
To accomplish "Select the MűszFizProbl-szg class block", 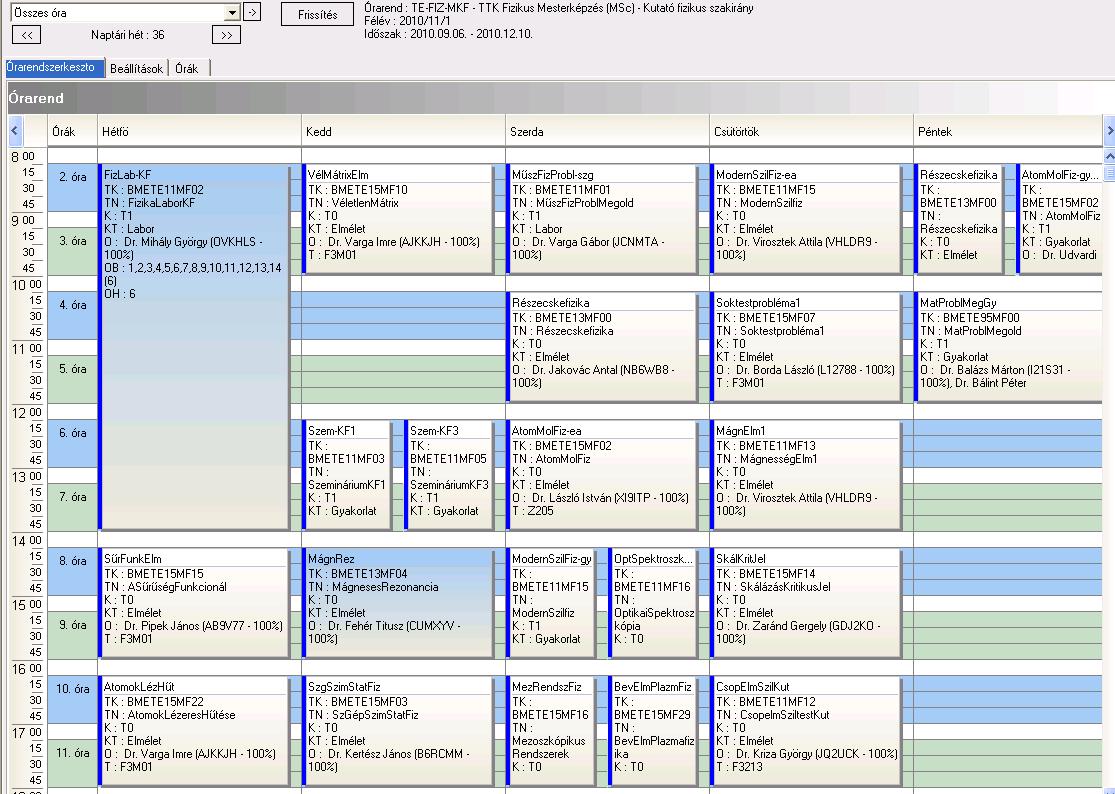I will coord(602,220).
